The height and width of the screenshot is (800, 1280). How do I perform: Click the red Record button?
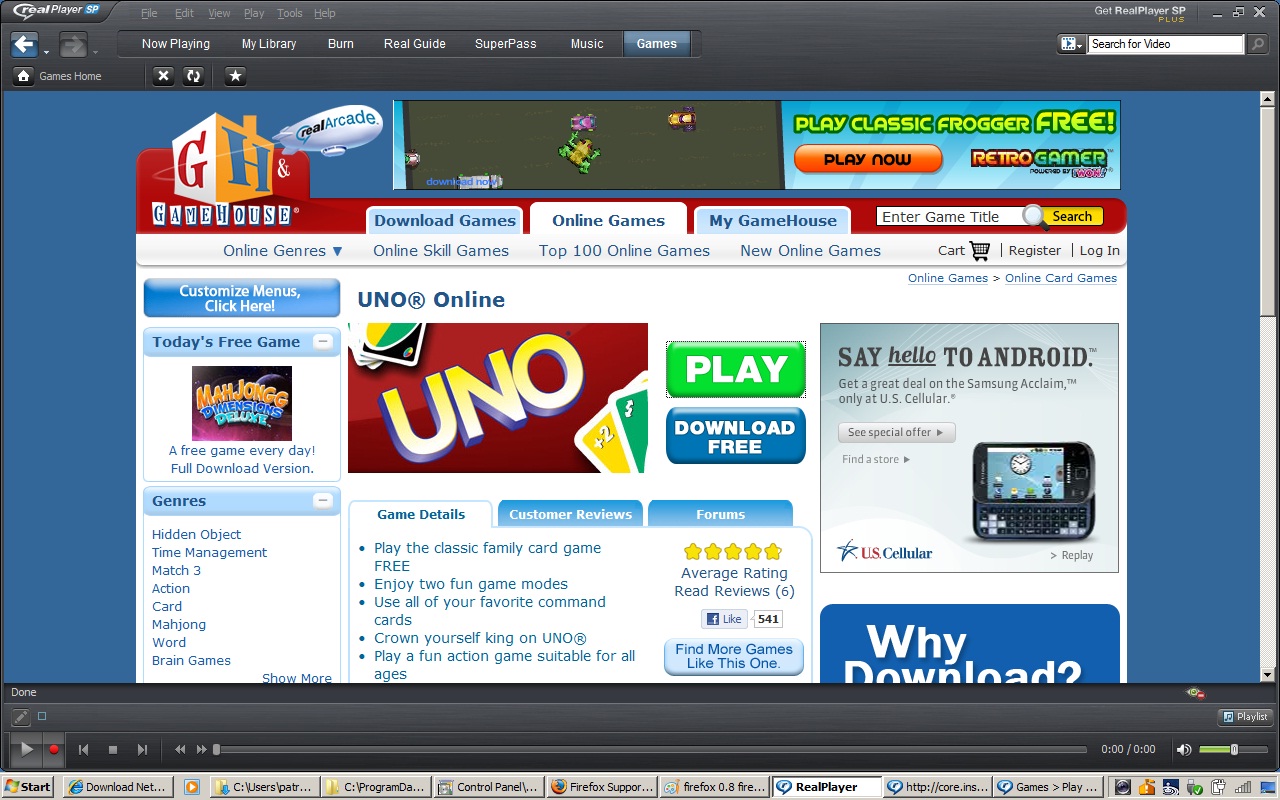point(54,749)
